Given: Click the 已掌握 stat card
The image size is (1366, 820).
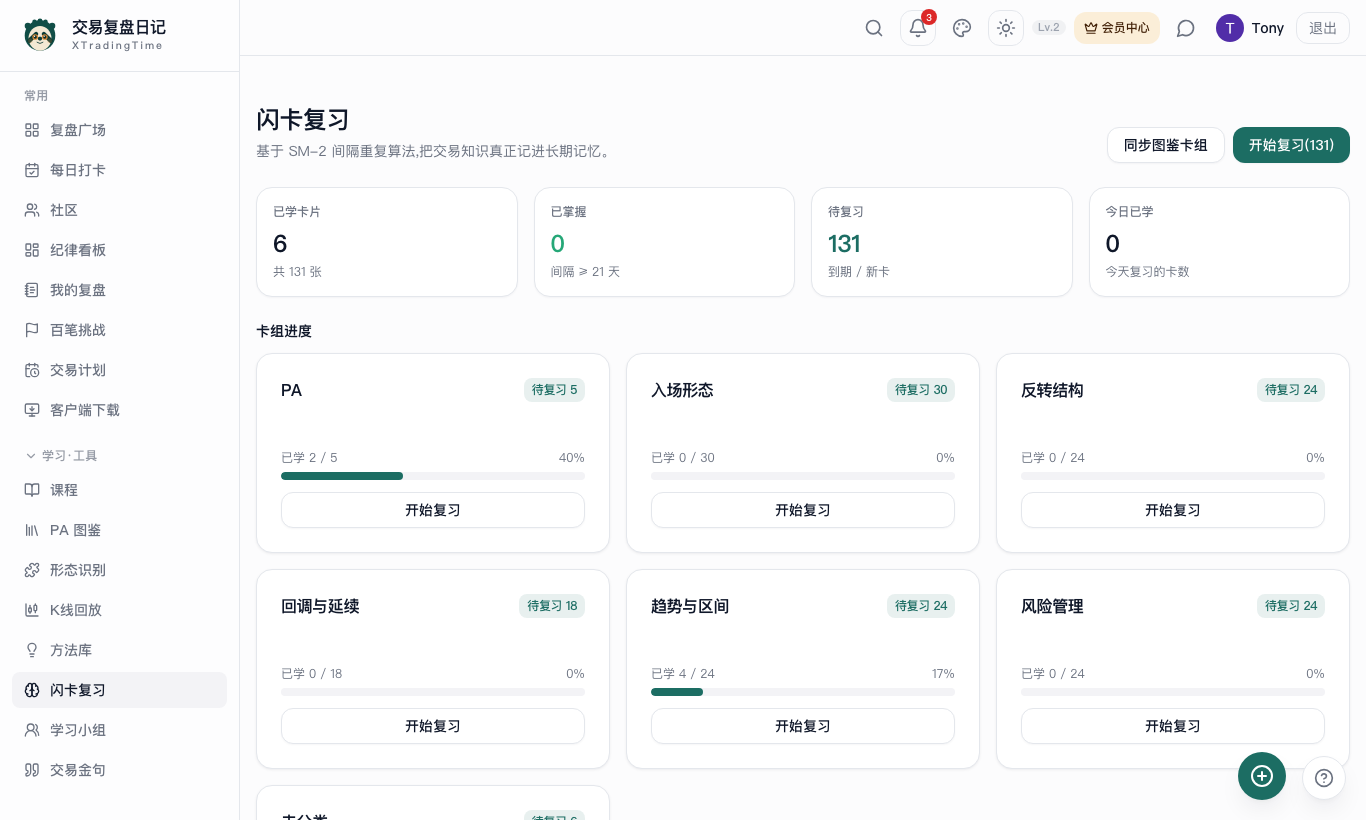Looking at the screenshot, I should point(664,242).
